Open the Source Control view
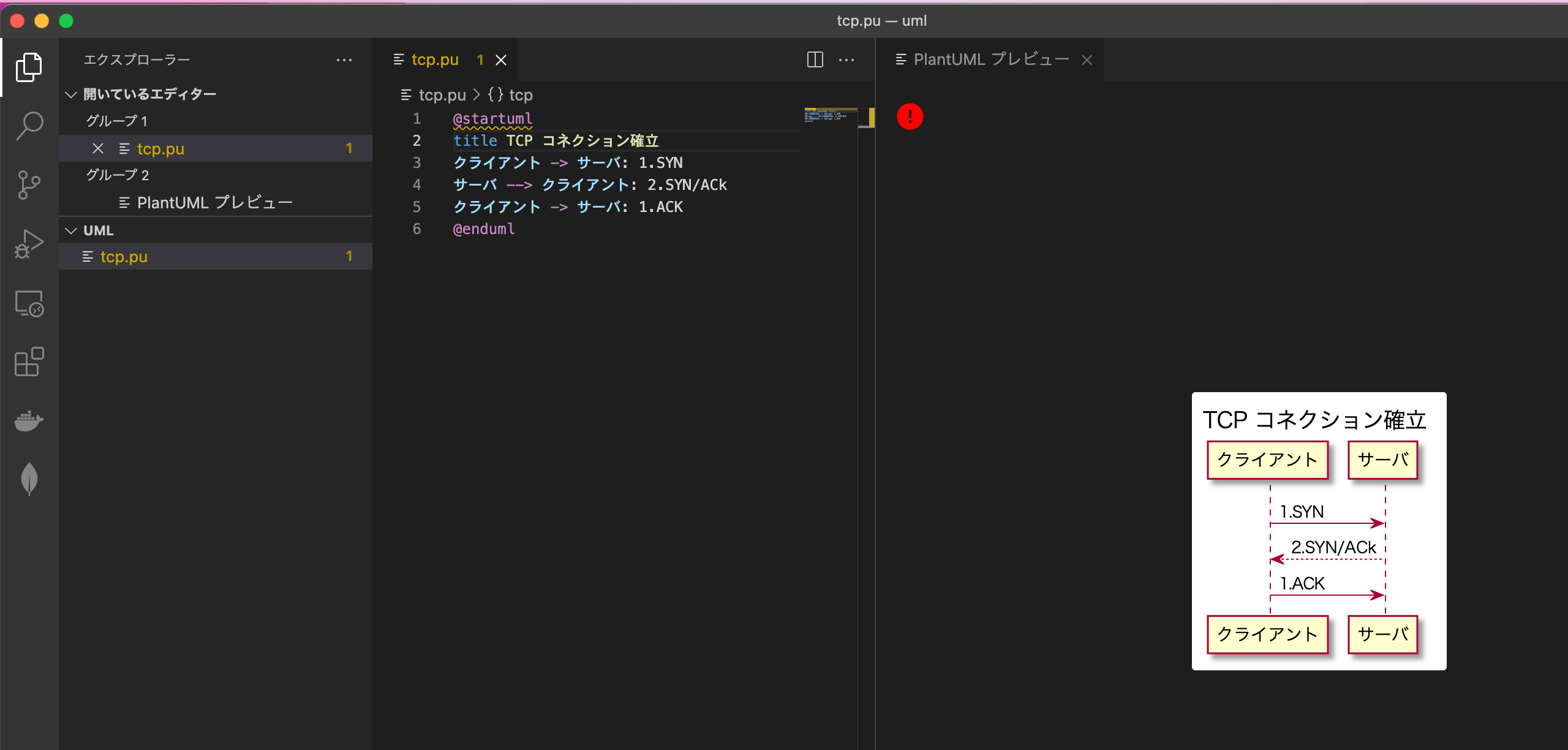 coord(29,184)
